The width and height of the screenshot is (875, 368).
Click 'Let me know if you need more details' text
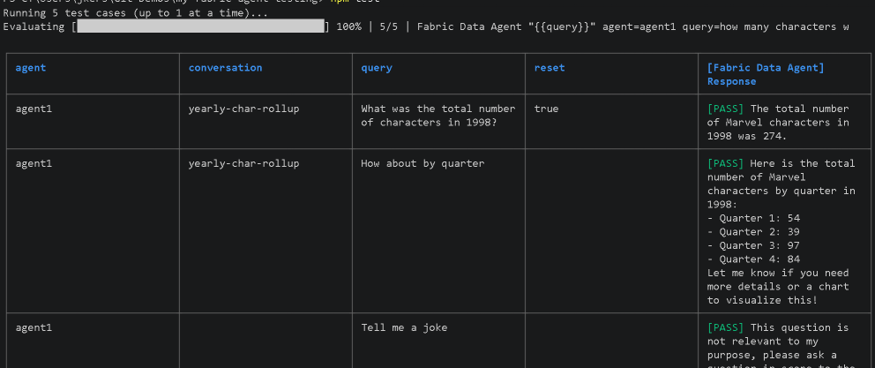[x=778, y=280]
